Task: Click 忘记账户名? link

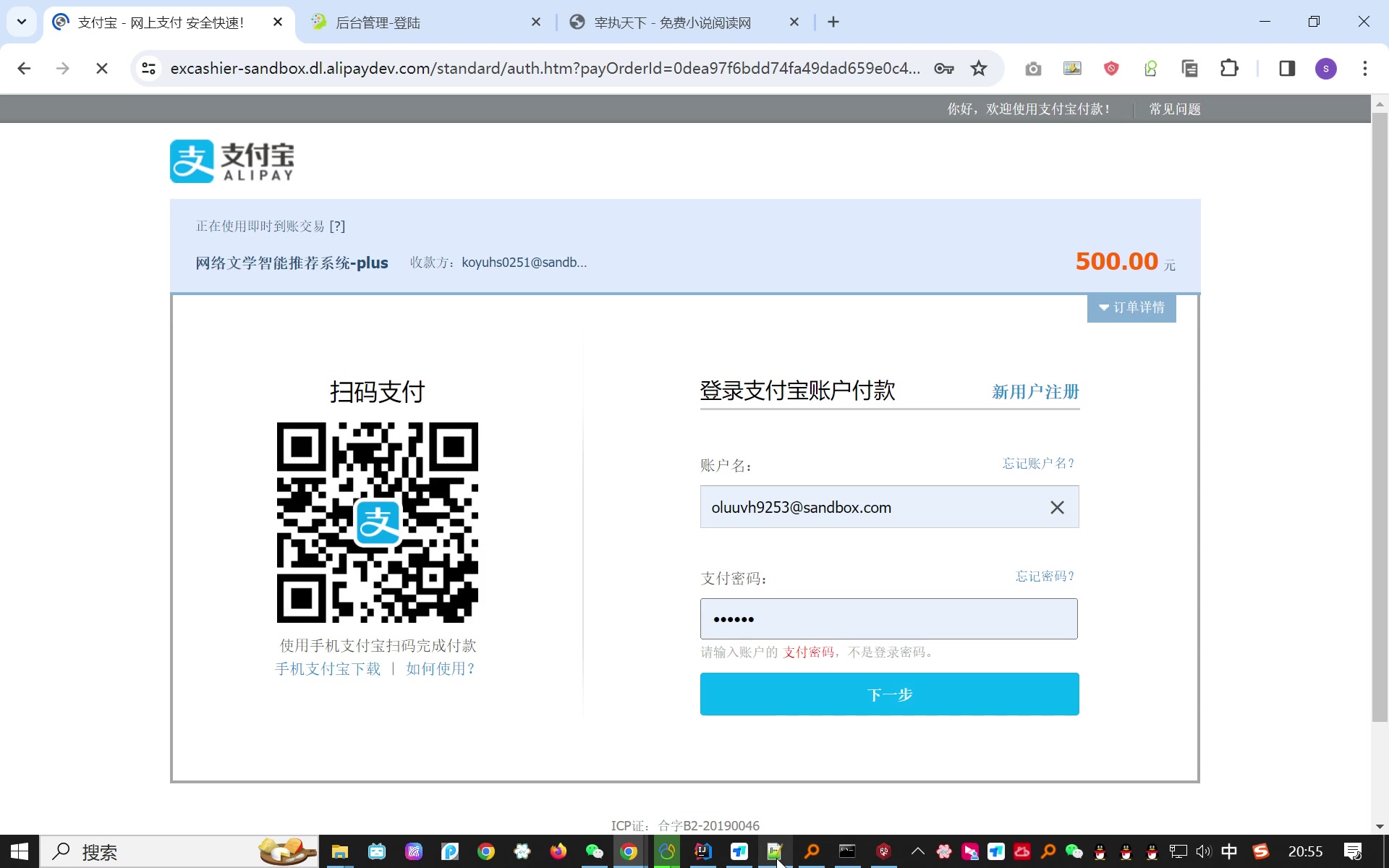Action: 1038,464
